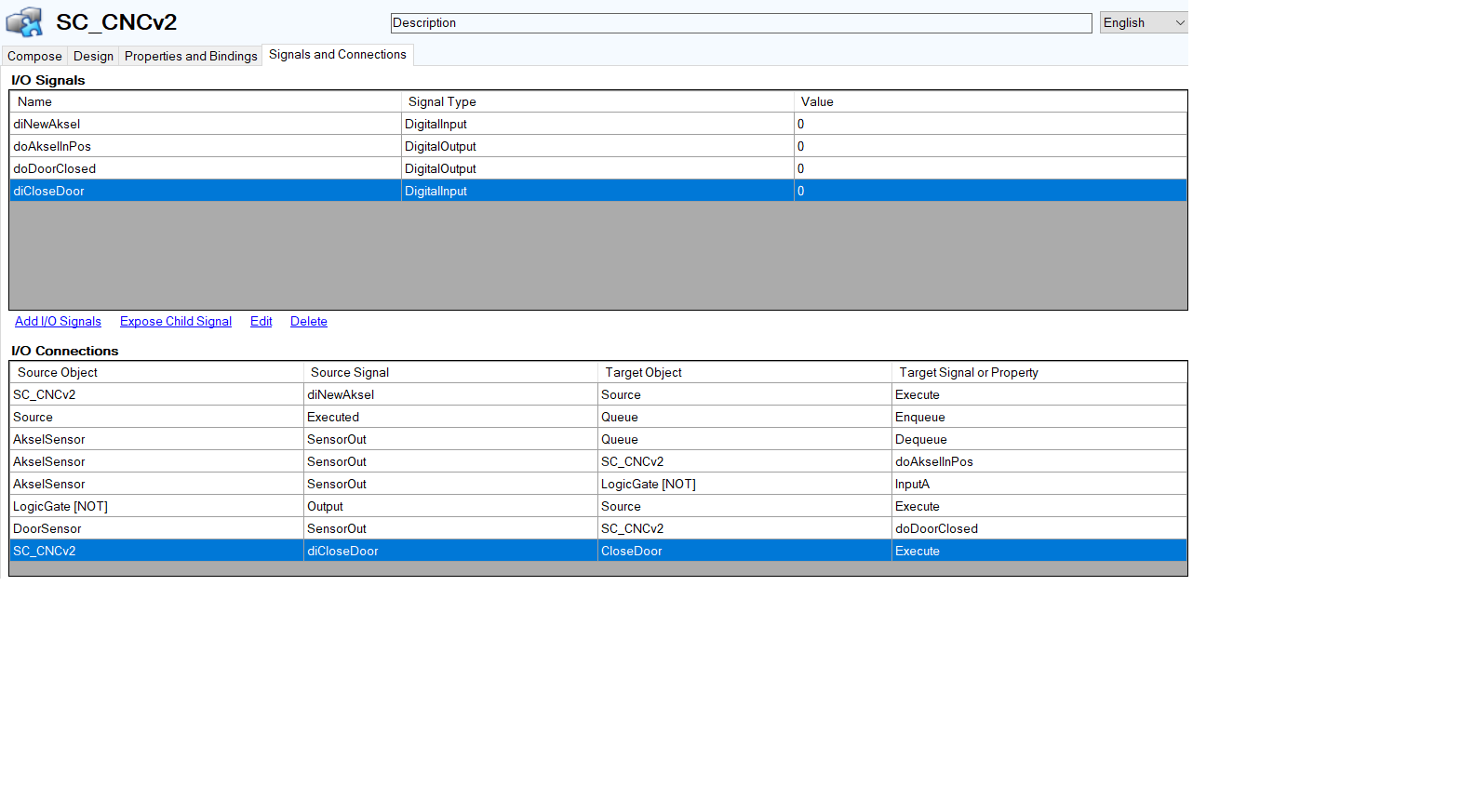The image size is (1474, 812).
Task: Select the diNewAksel signal row
Action: pyautogui.click(x=598, y=124)
